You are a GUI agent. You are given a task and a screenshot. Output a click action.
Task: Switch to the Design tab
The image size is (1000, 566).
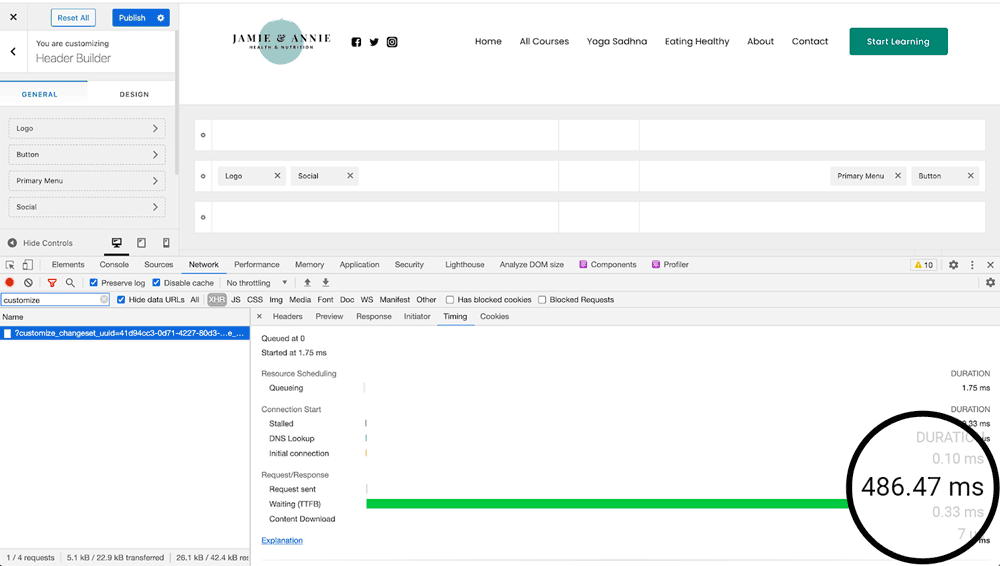(134, 94)
